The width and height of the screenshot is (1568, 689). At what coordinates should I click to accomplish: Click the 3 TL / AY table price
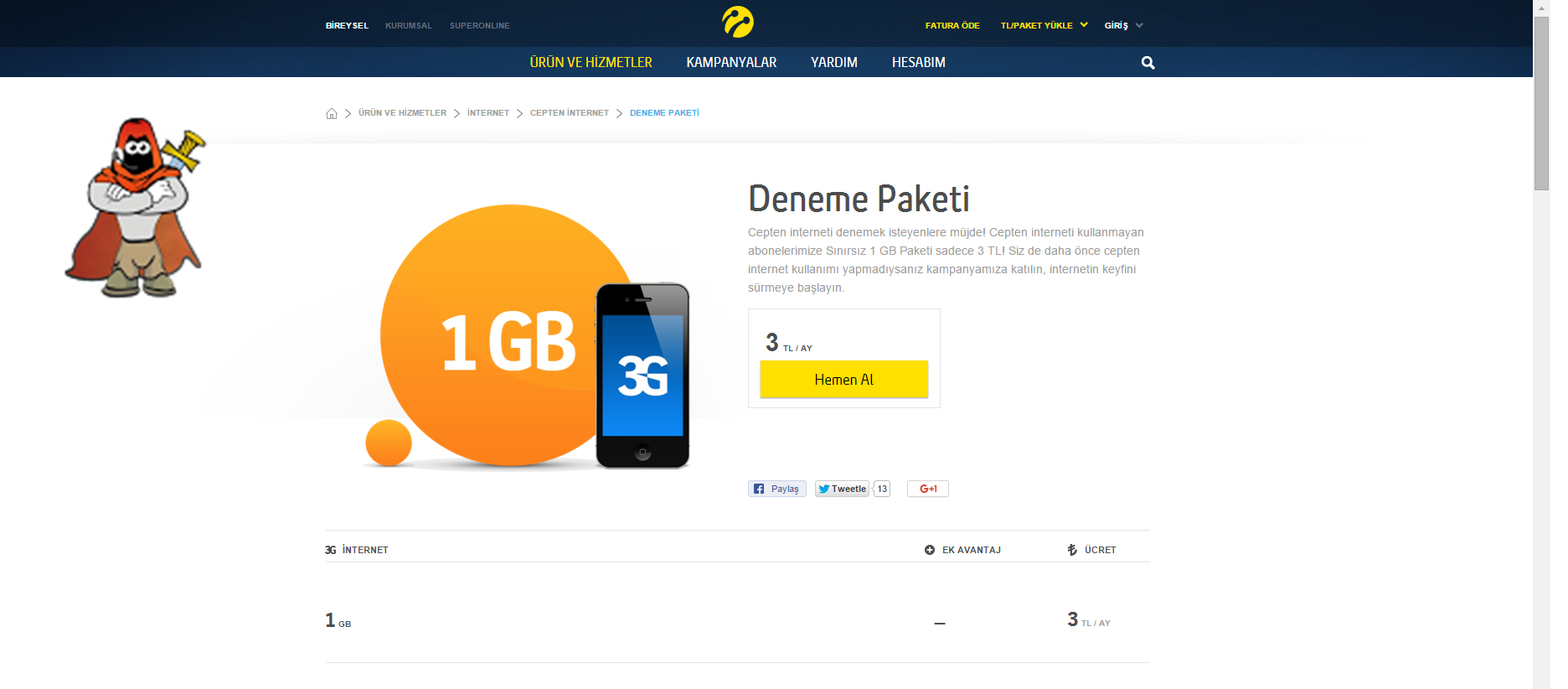point(1089,619)
